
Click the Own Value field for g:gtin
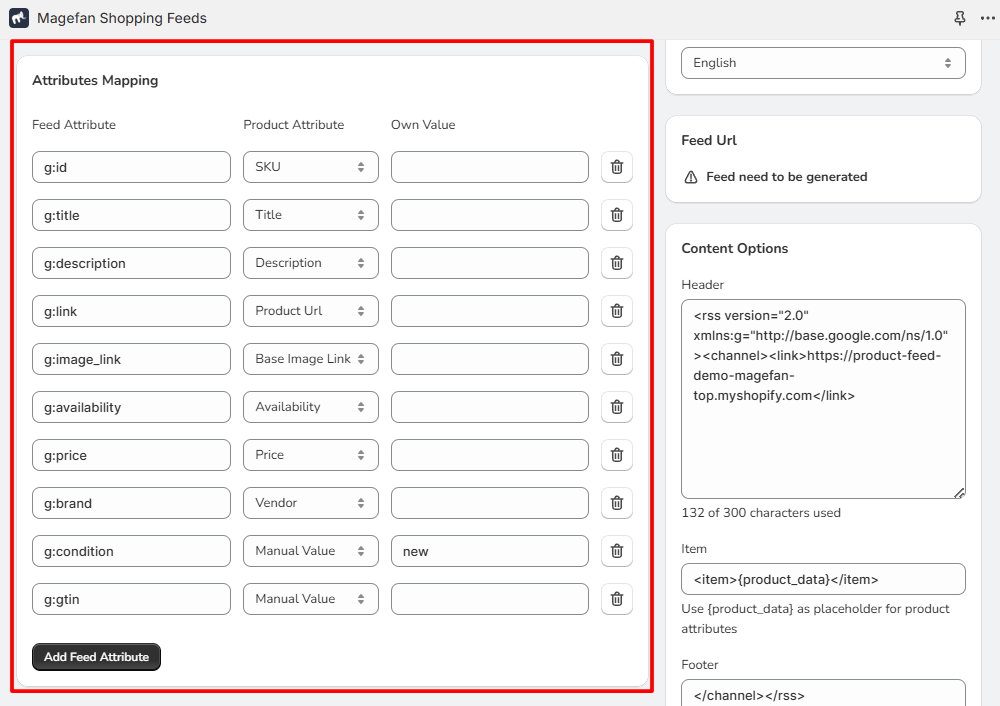pos(490,599)
